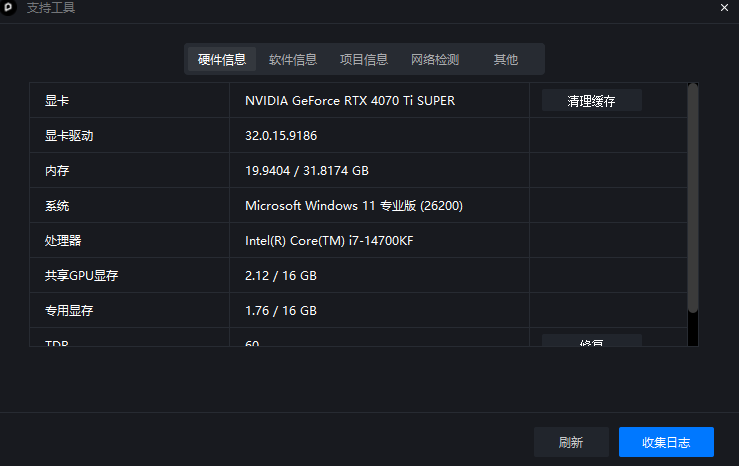Open the 其他 tab
The height and width of the screenshot is (466, 739).
(506, 59)
